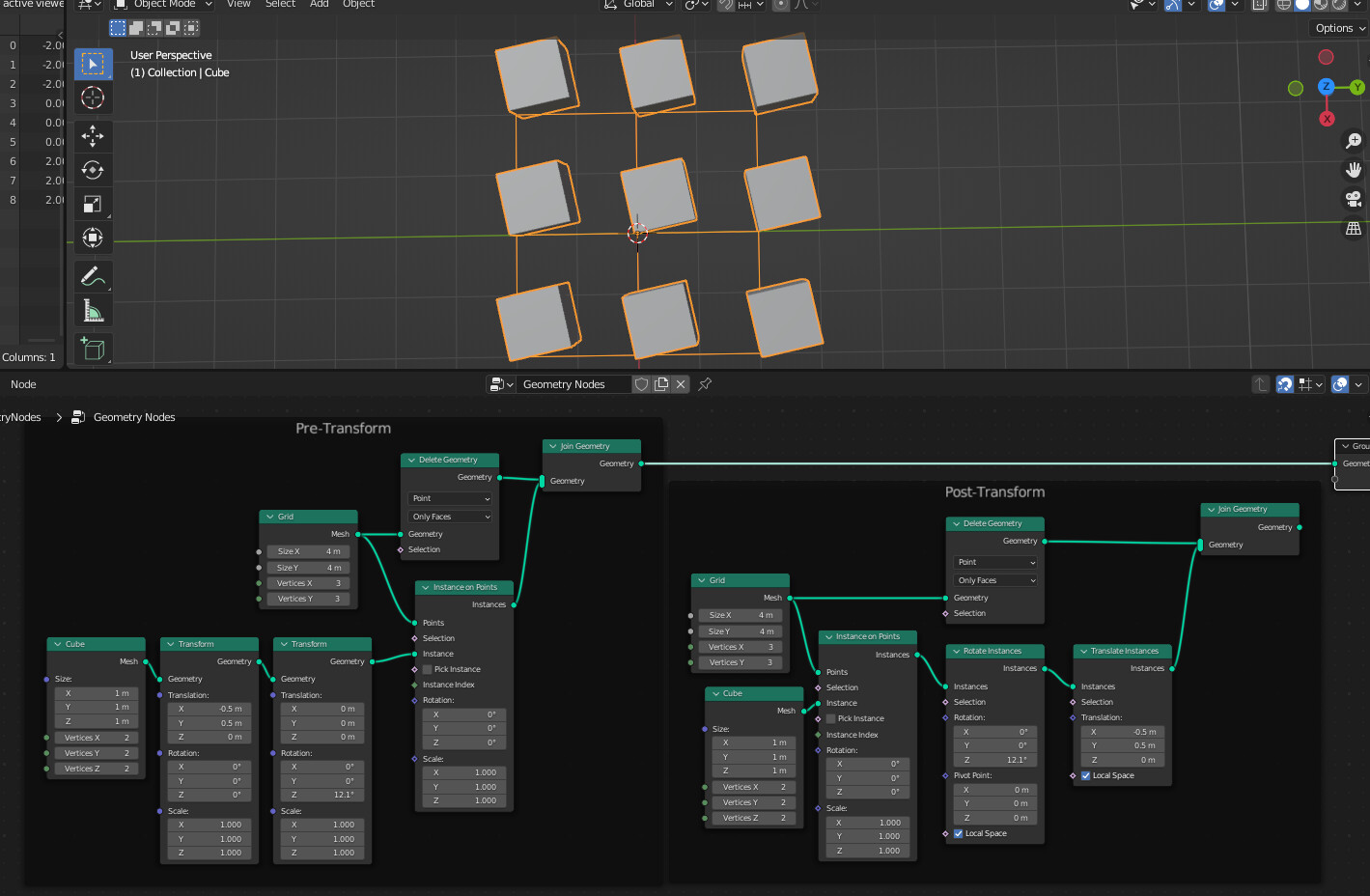Select the Annotate tool
The height and width of the screenshot is (896, 1370).
[x=93, y=277]
